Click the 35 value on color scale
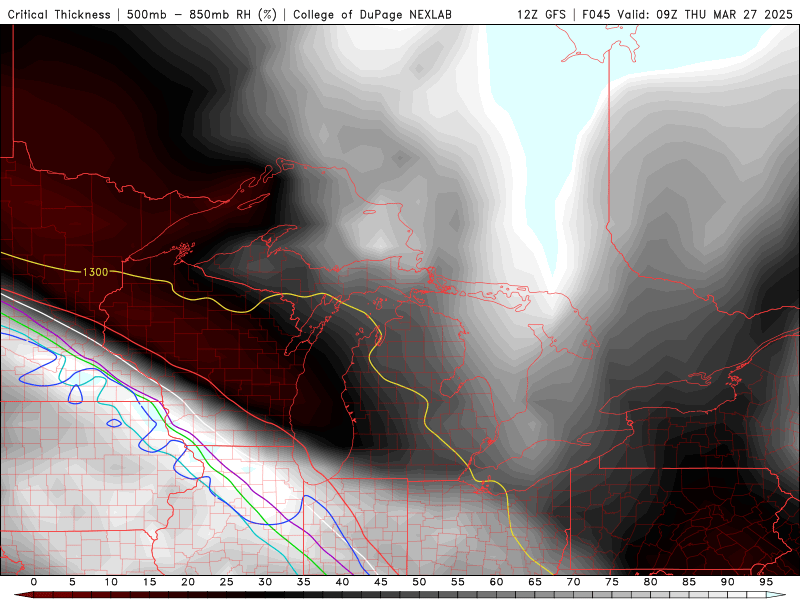The image size is (800, 600). [x=304, y=582]
